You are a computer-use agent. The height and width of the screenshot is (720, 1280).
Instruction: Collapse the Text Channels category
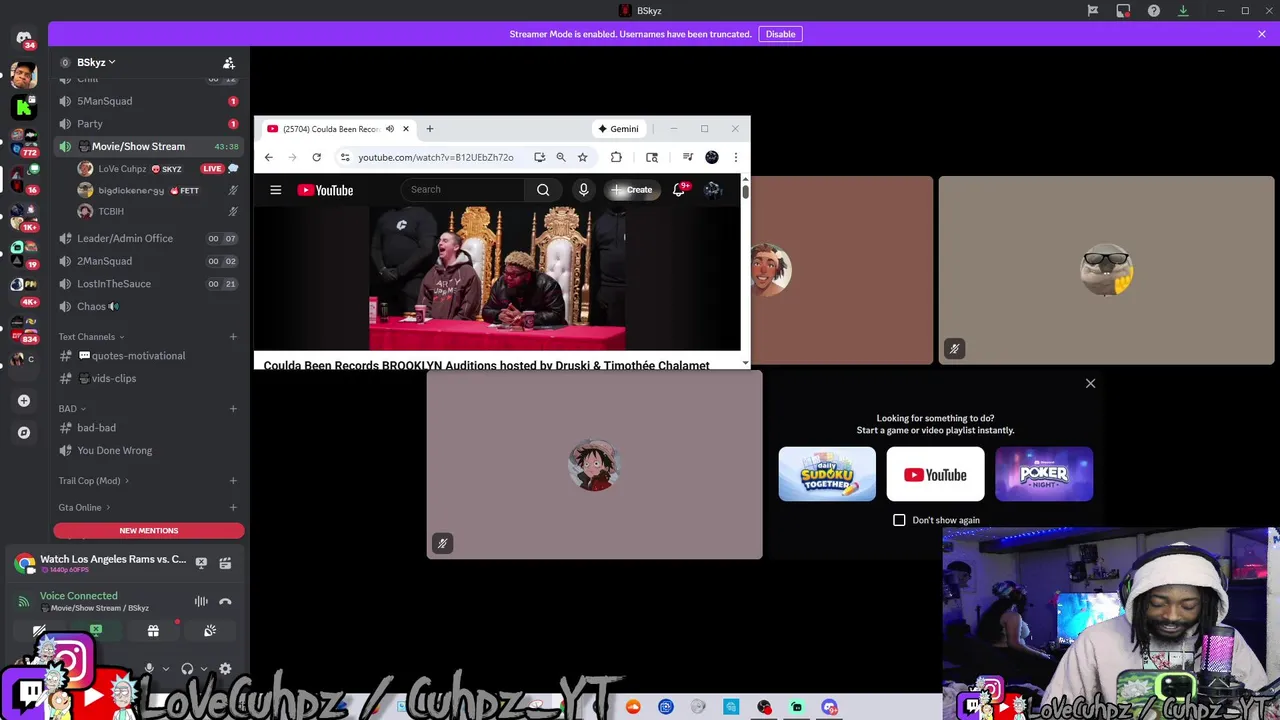click(x=92, y=337)
